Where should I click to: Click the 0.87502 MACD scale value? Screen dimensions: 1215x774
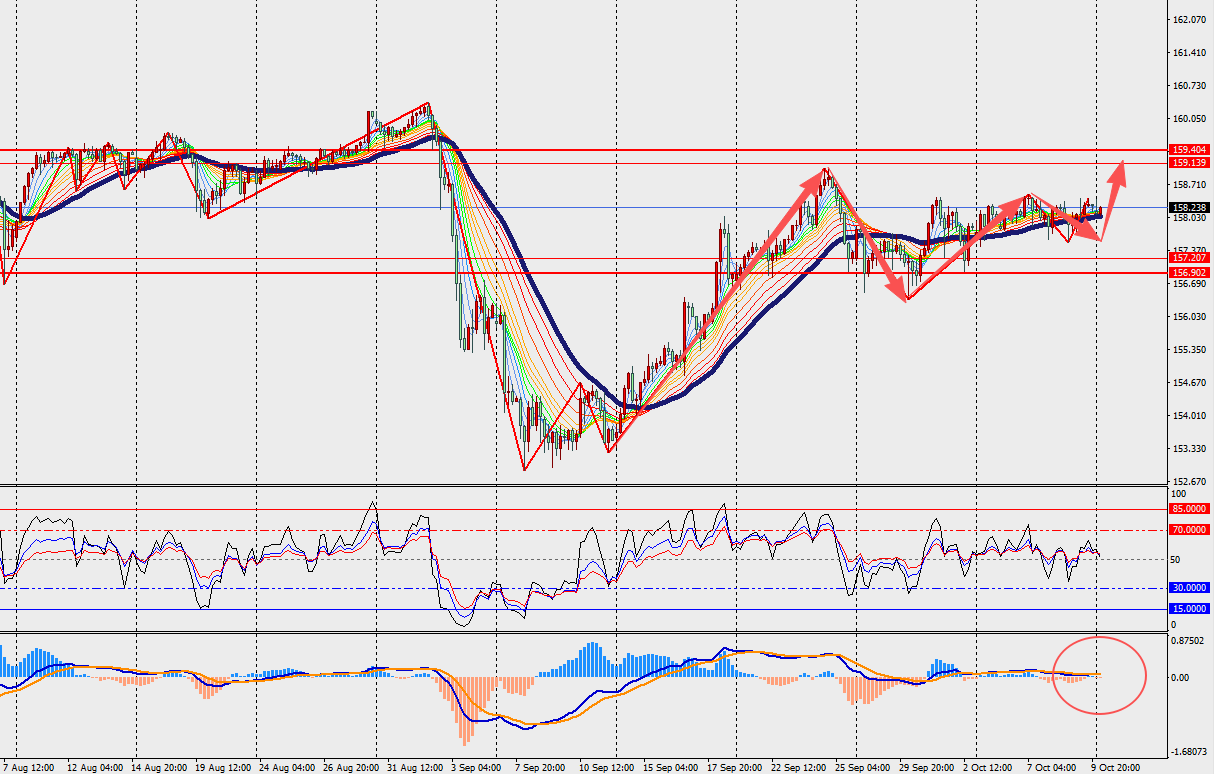coord(1187,641)
